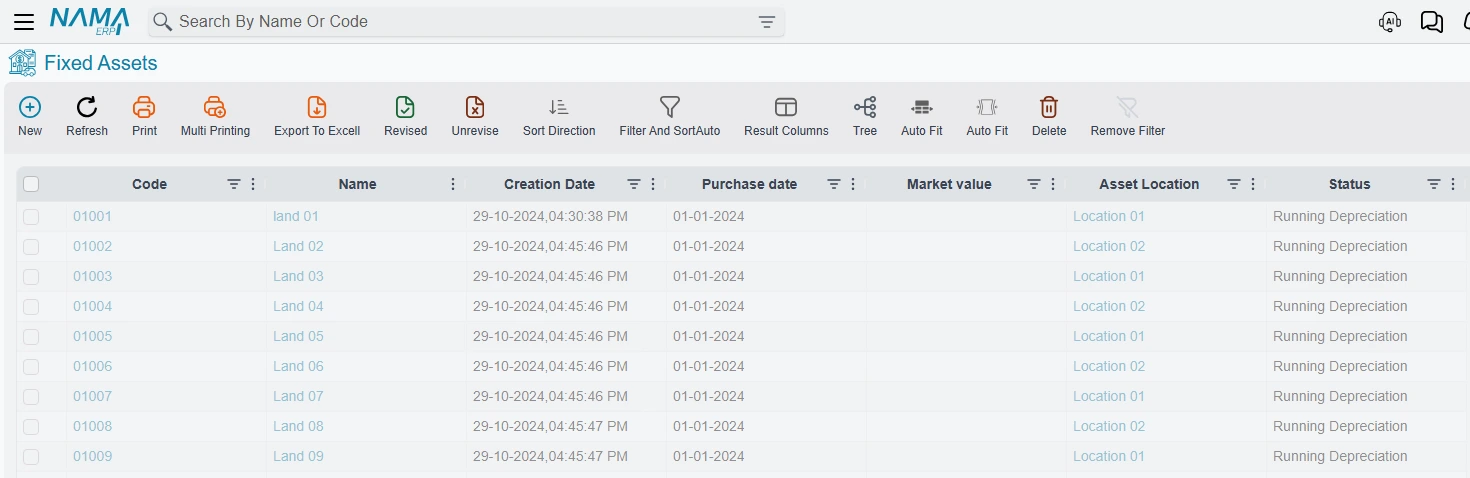Open Status column options menu
The height and width of the screenshot is (478, 1470).
(1453, 184)
